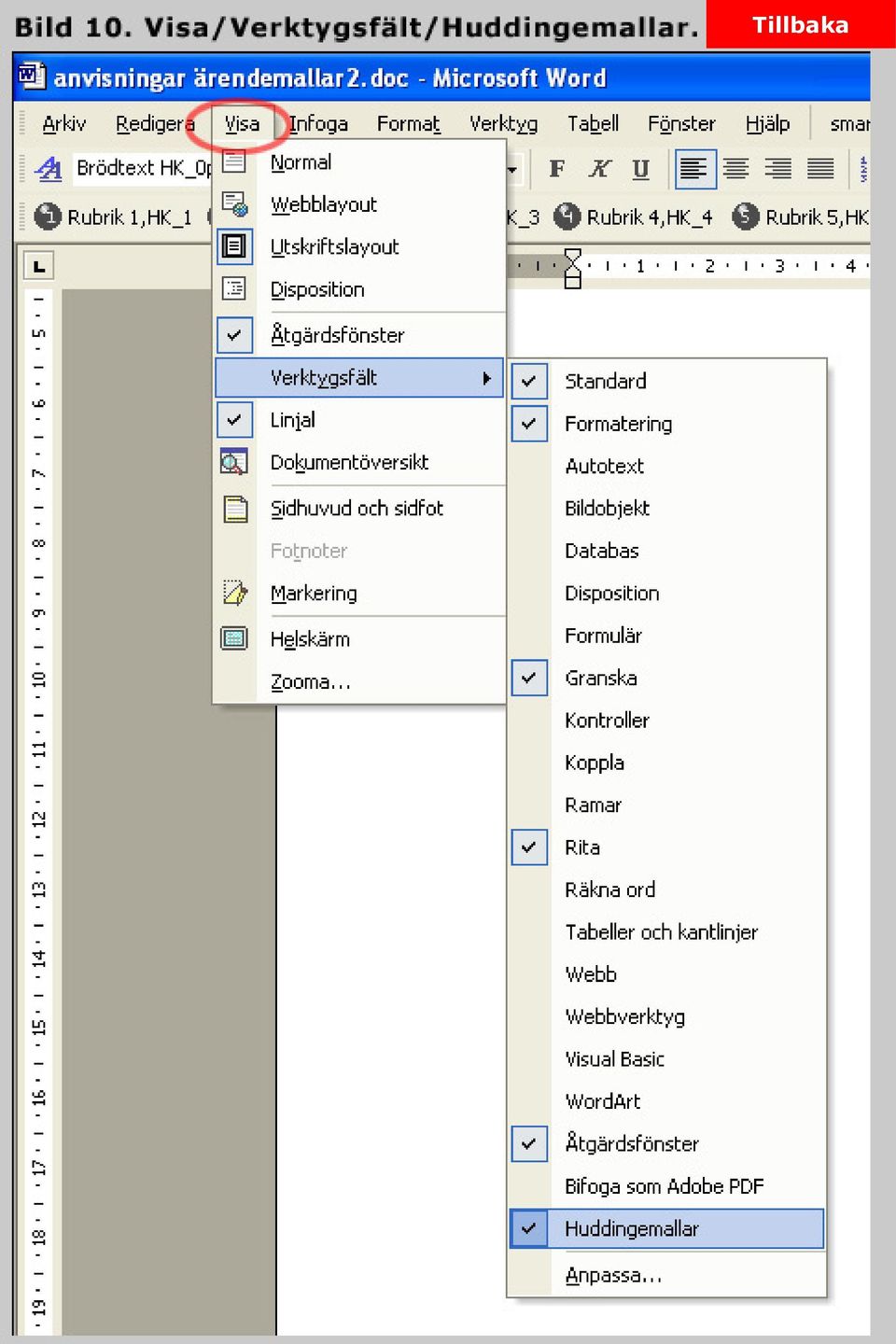896x1344 pixels.
Task: Click the Underline (U) formatting icon
Action: pyautogui.click(x=640, y=169)
